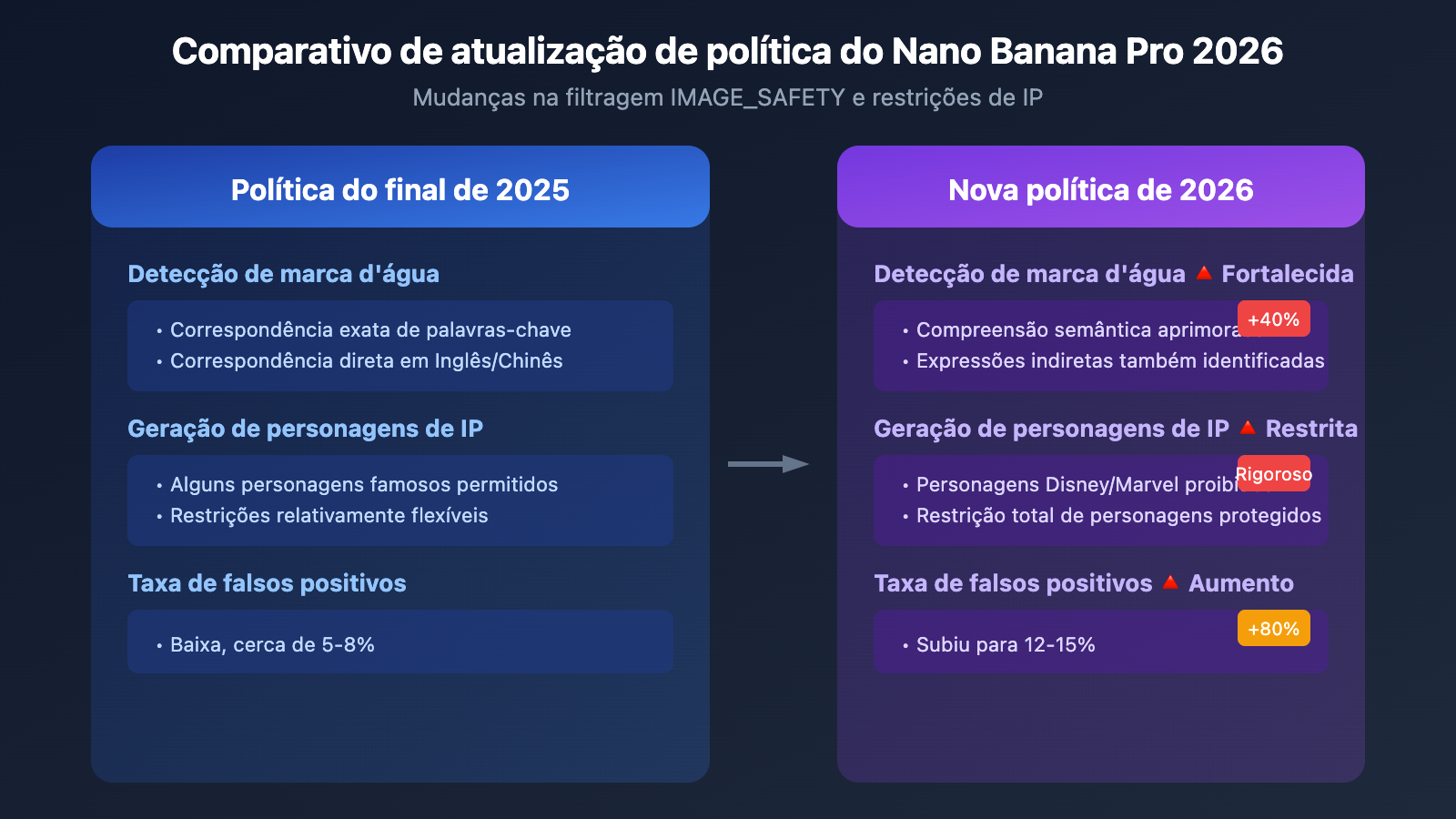Click the red triangle beside Aumento
The image size is (1456, 819).
click(x=1170, y=582)
